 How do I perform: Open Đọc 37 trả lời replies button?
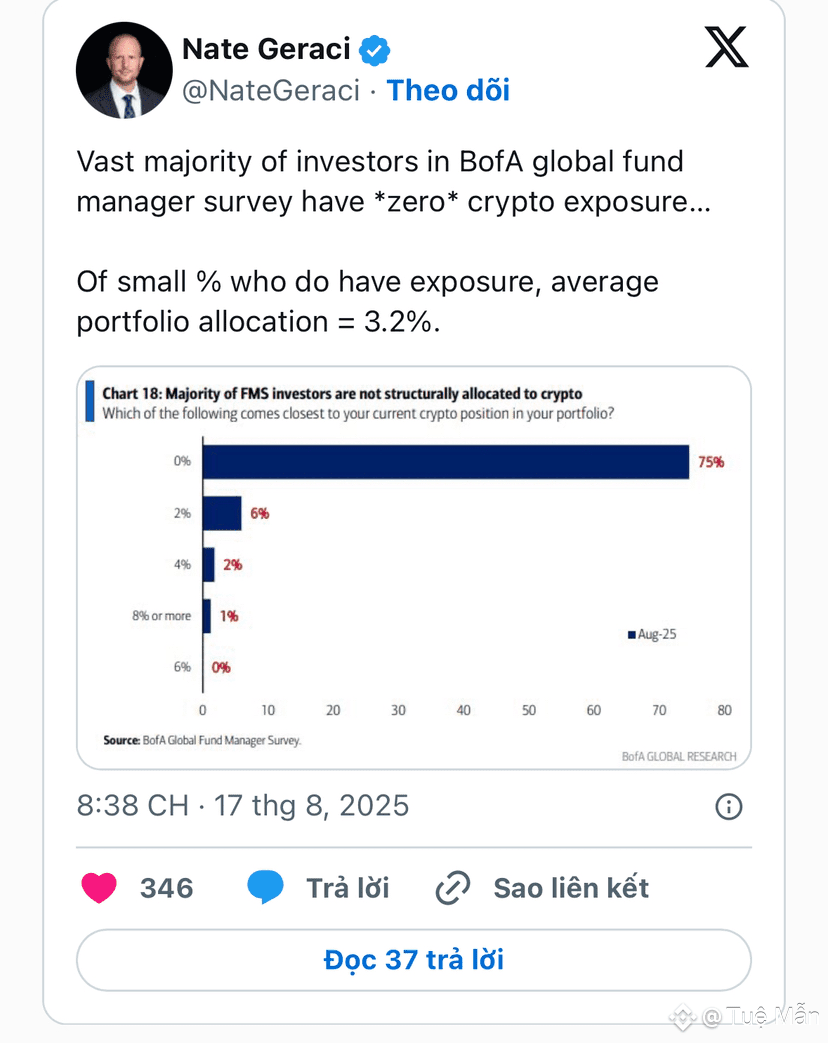point(414,960)
